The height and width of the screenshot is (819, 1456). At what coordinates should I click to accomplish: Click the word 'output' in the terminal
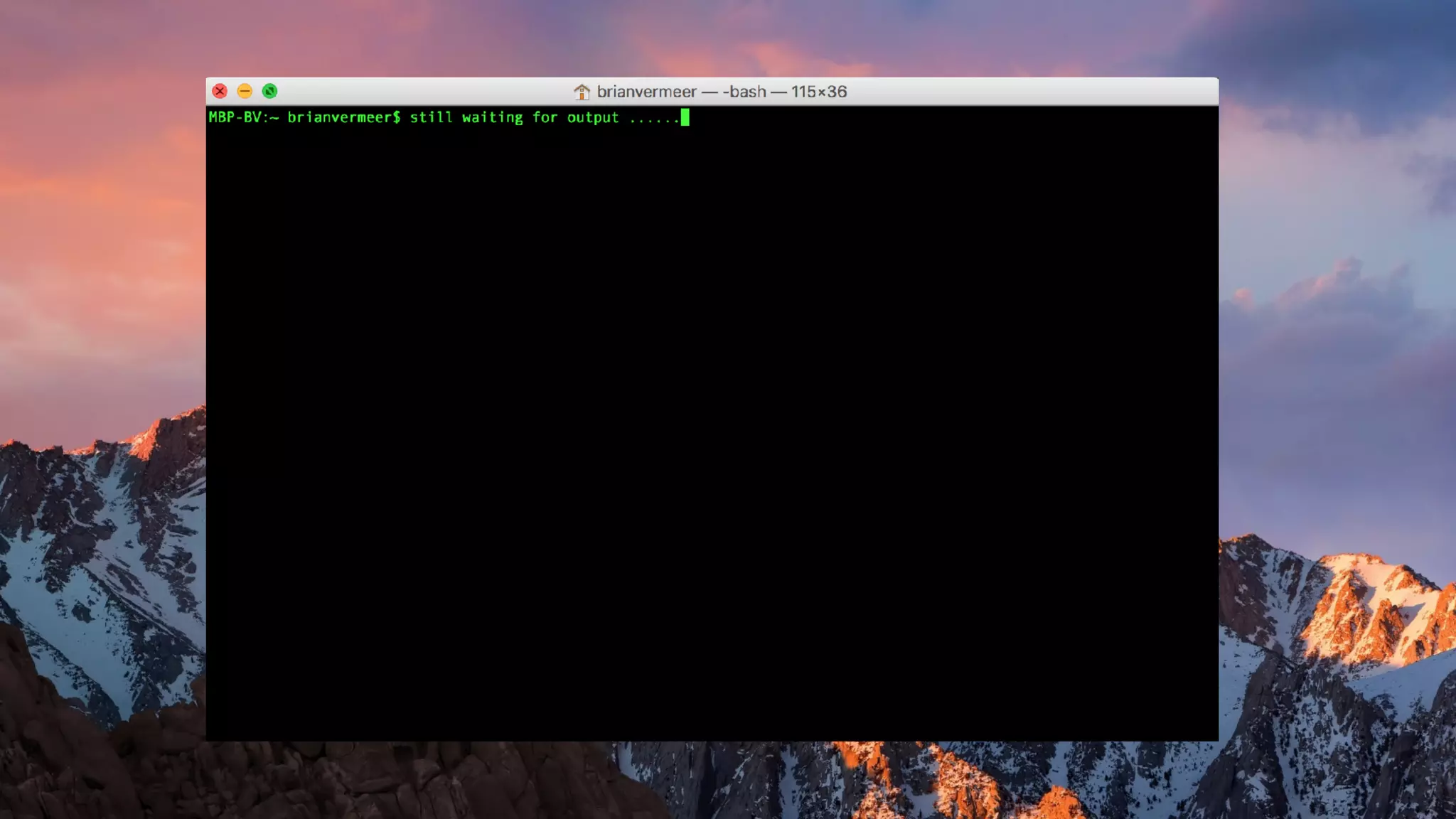coord(593,117)
